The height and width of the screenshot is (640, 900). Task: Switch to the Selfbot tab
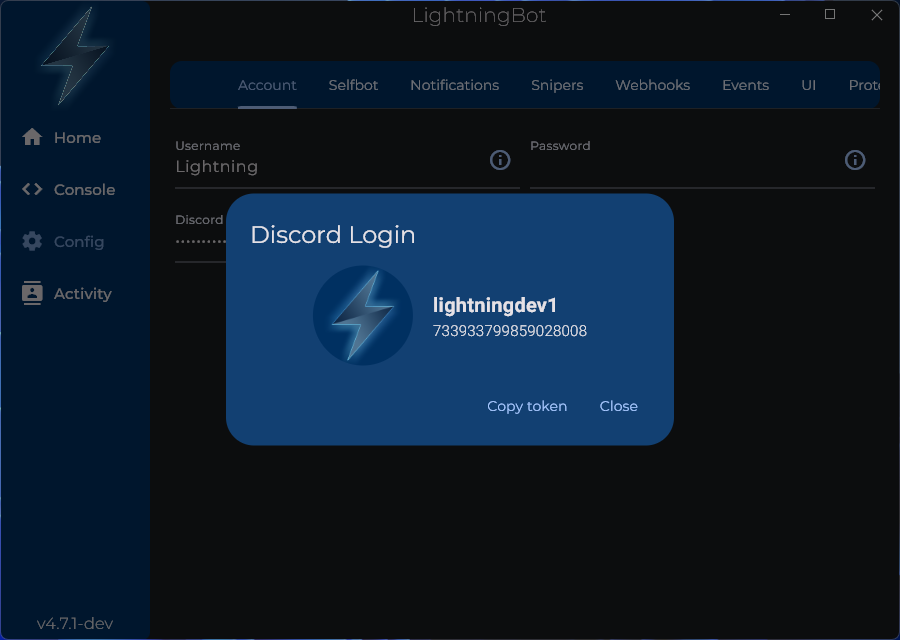(353, 85)
